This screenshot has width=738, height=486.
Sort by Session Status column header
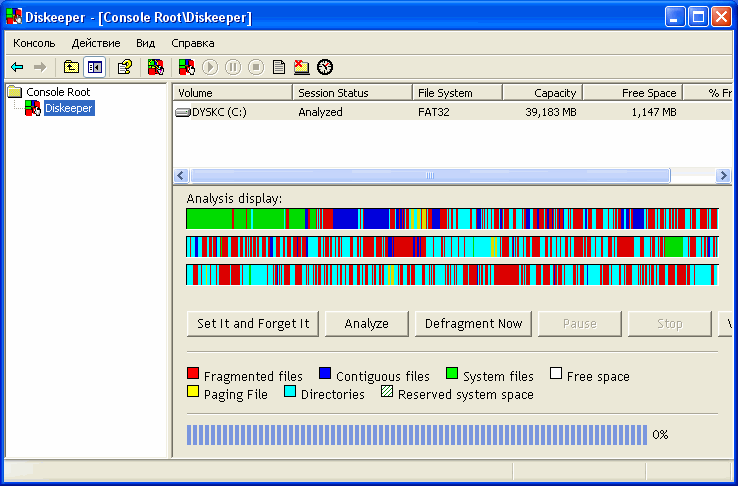(352, 93)
